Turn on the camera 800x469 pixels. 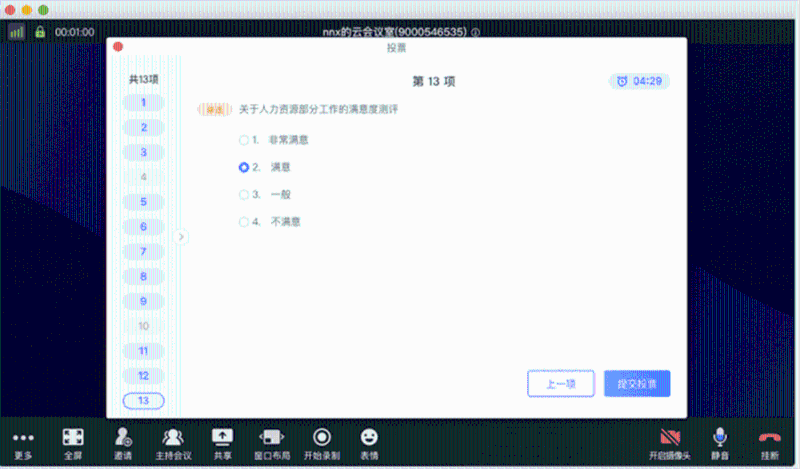tap(670, 444)
